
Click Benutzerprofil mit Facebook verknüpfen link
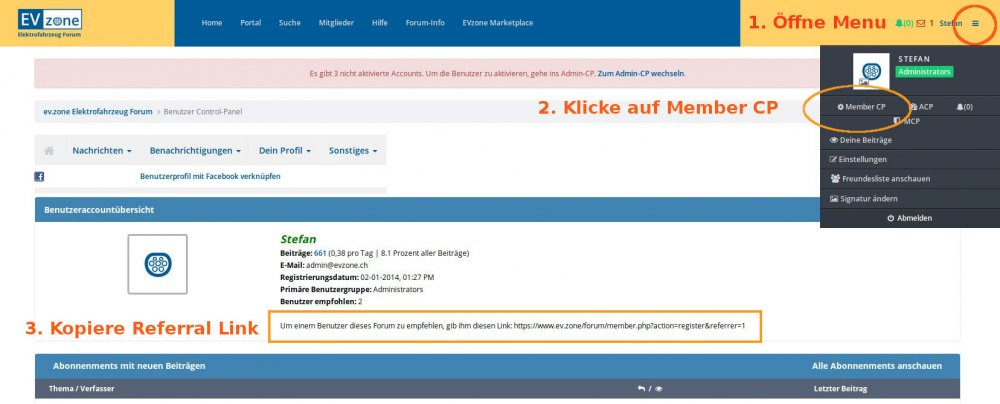(210, 177)
